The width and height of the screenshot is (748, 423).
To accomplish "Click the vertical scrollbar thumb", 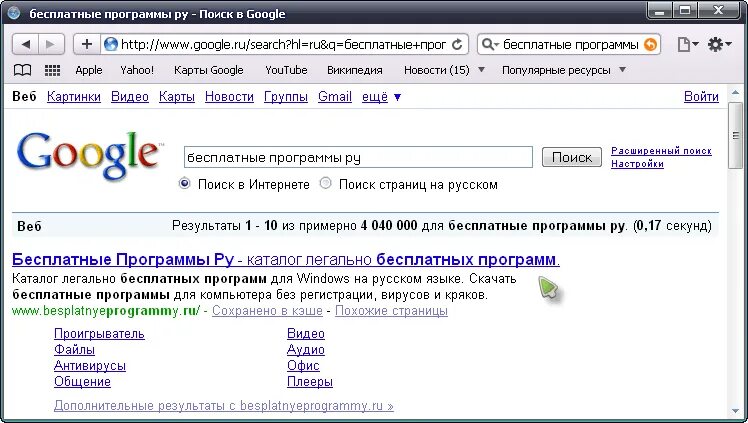I will pyautogui.click(x=735, y=135).
